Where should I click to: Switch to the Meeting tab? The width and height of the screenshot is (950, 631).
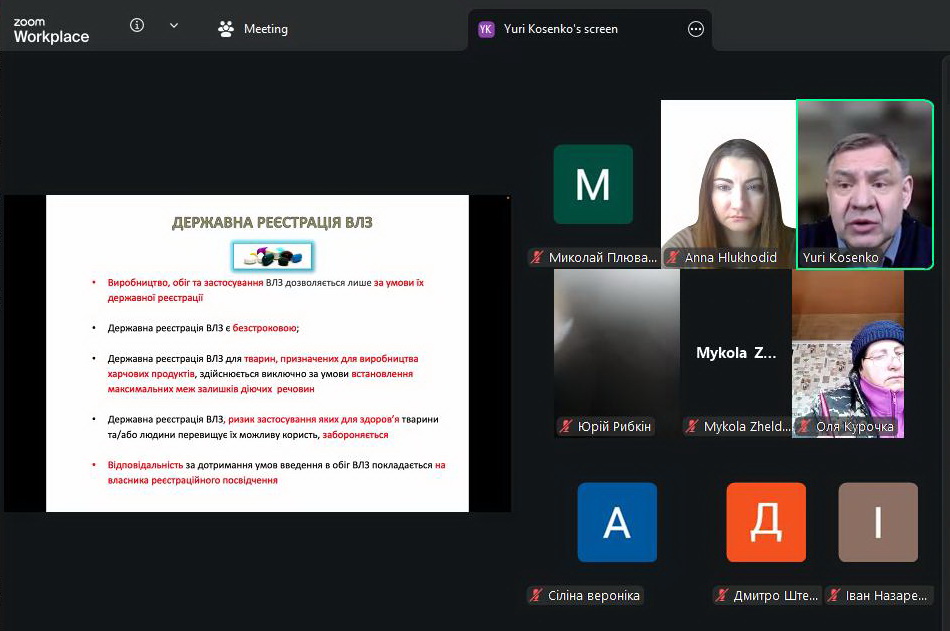[x=254, y=29]
